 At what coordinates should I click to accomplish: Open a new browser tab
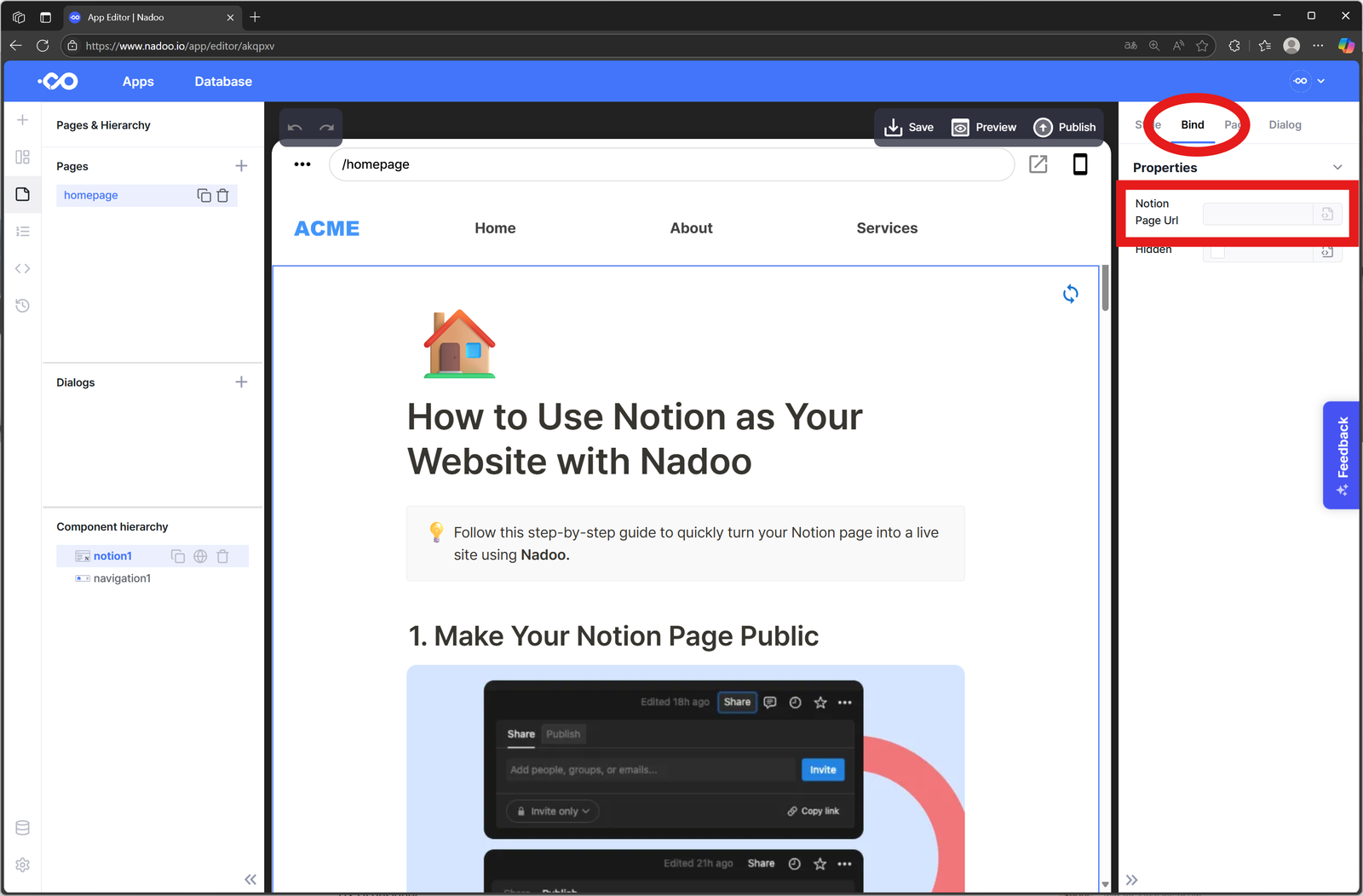[x=255, y=17]
